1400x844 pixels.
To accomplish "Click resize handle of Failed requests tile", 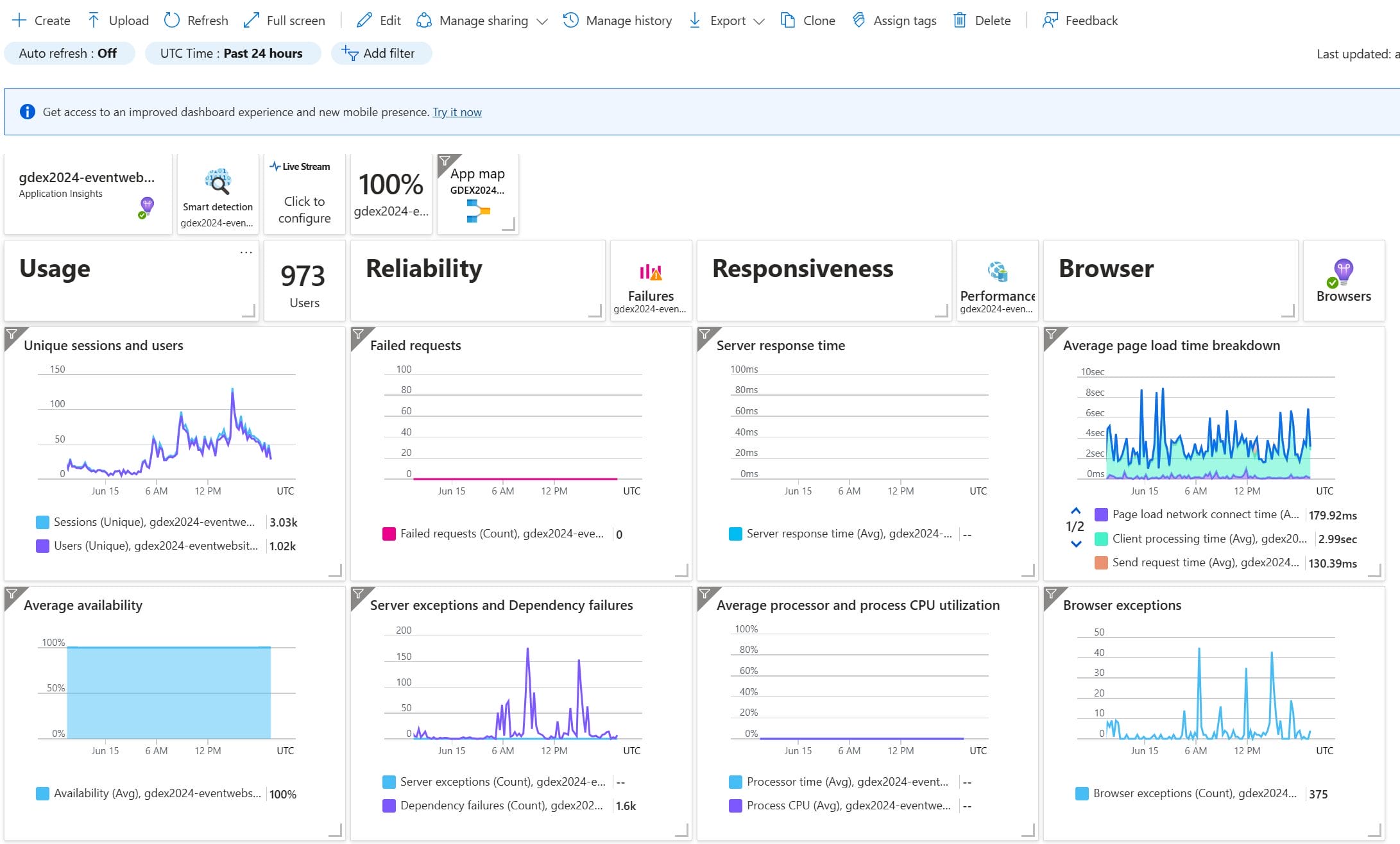I will click(682, 570).
